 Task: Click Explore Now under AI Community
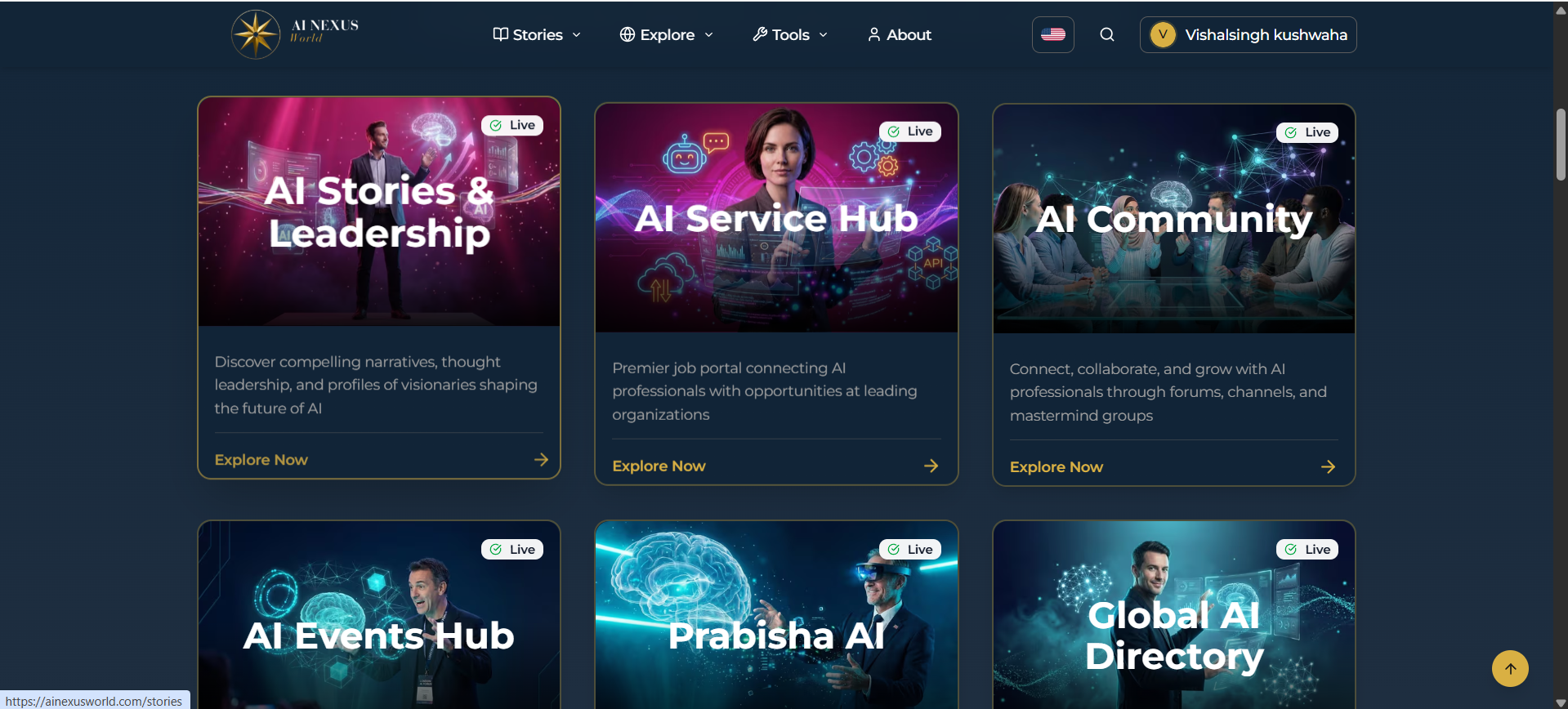[1056, 466]
